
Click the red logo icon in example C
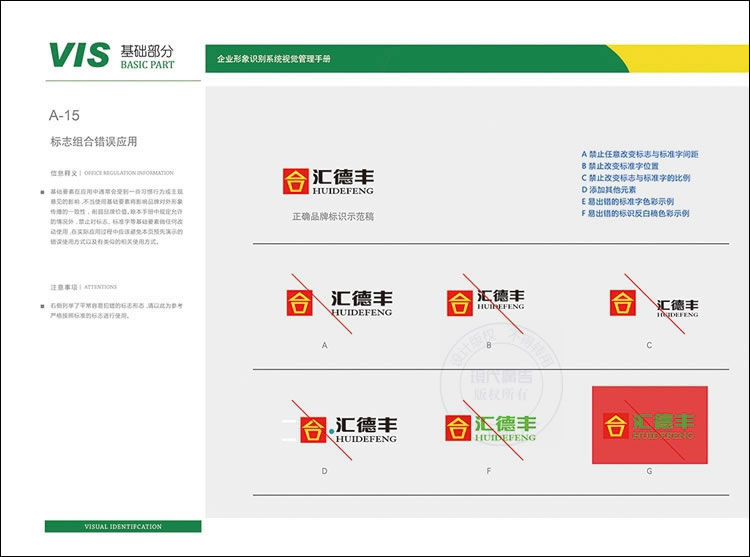623,302
